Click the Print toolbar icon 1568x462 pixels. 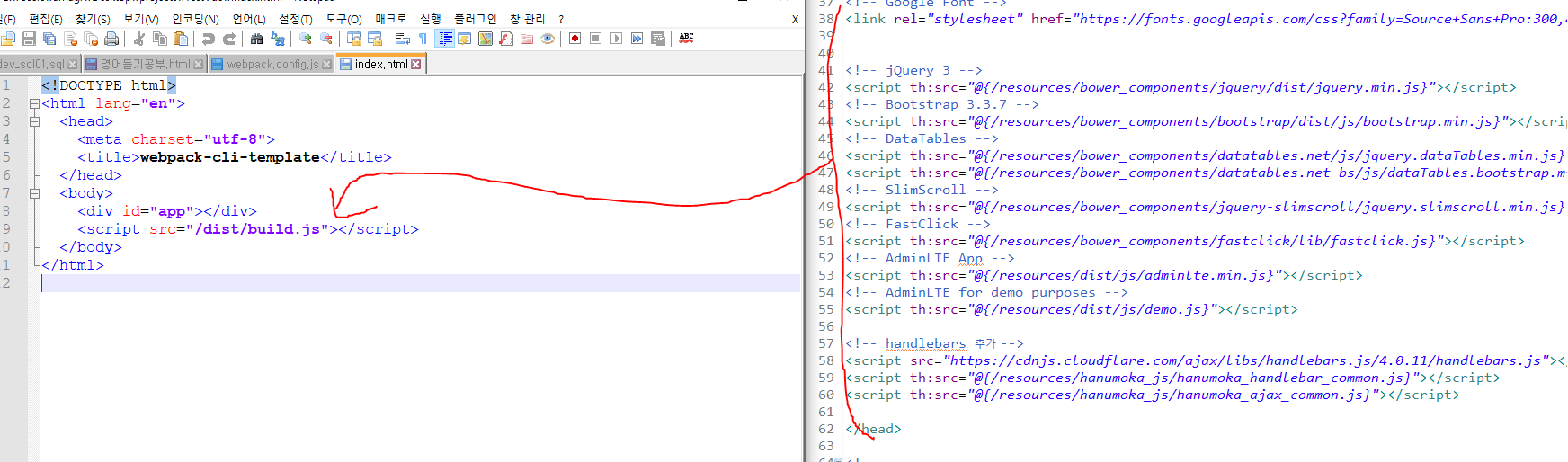[111, 39]
